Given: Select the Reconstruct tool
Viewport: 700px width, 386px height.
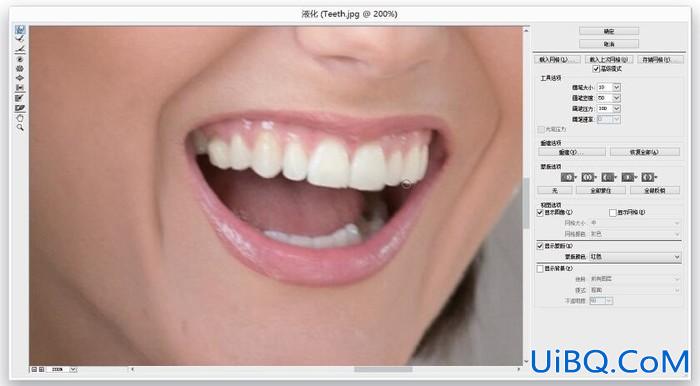Looking at the screenshot, I should click(20, 40).
